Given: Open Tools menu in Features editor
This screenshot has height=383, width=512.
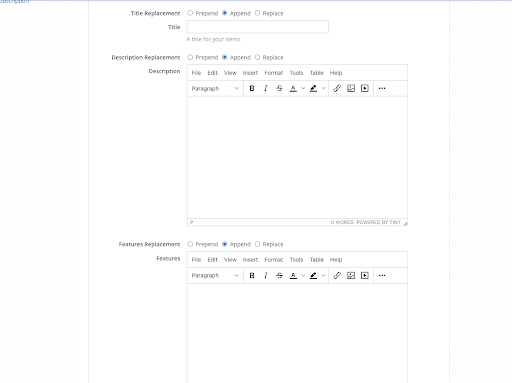Looking at the screenshot, I should pos(296,260).
